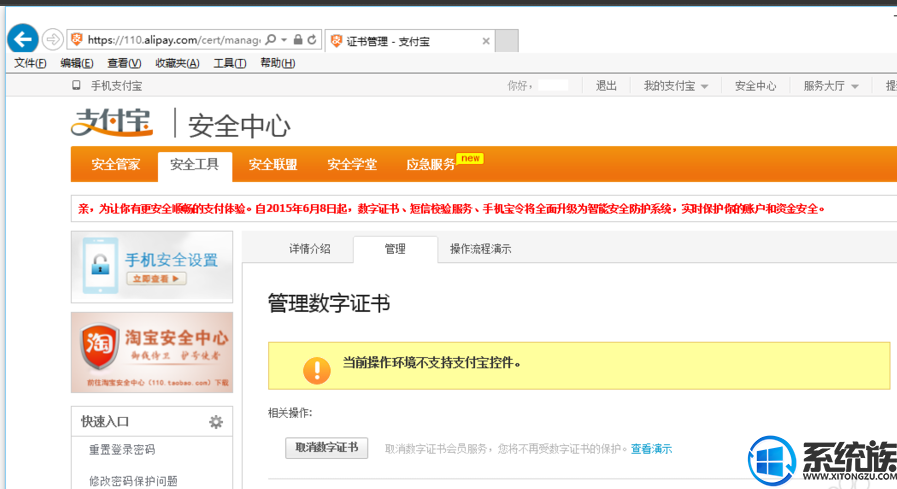Click the 管理数字证书 heading

(x=329, y=303)
